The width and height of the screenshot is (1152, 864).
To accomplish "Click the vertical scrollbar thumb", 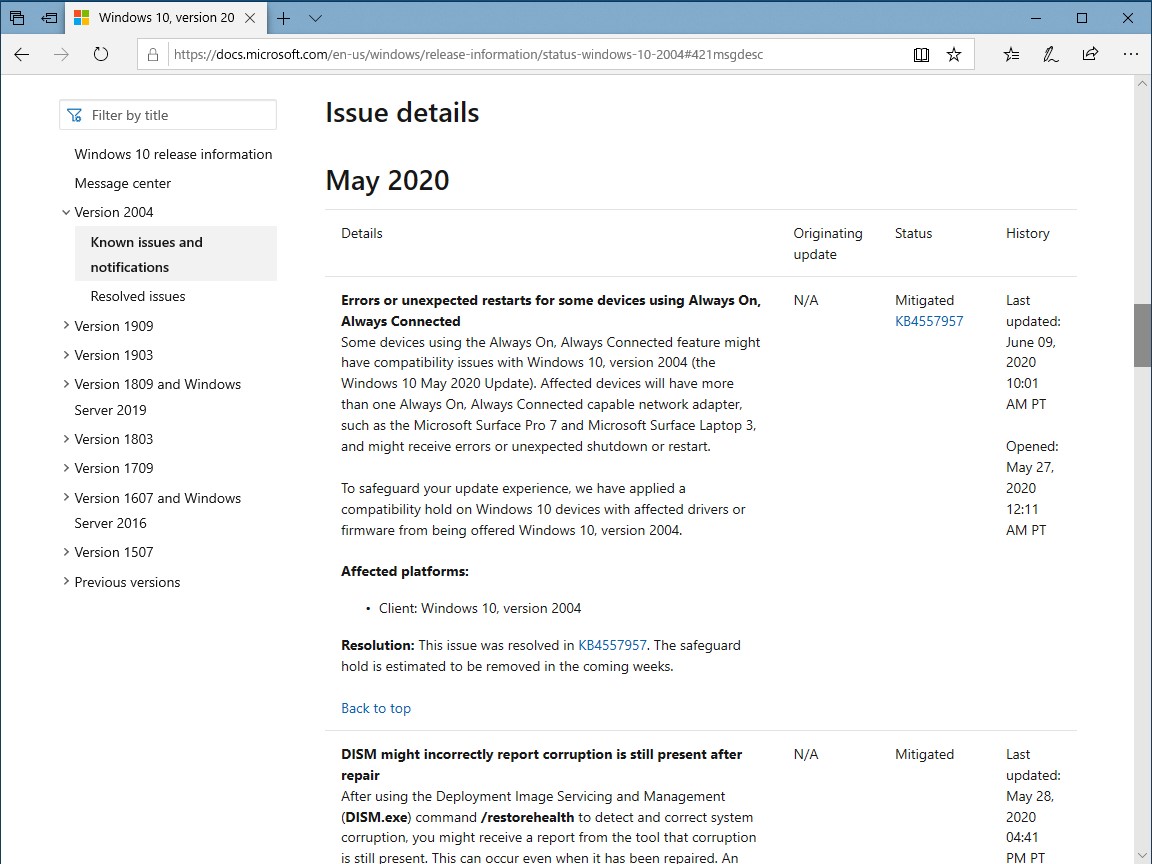I will pyautogui.click(x=1142, y=335).
